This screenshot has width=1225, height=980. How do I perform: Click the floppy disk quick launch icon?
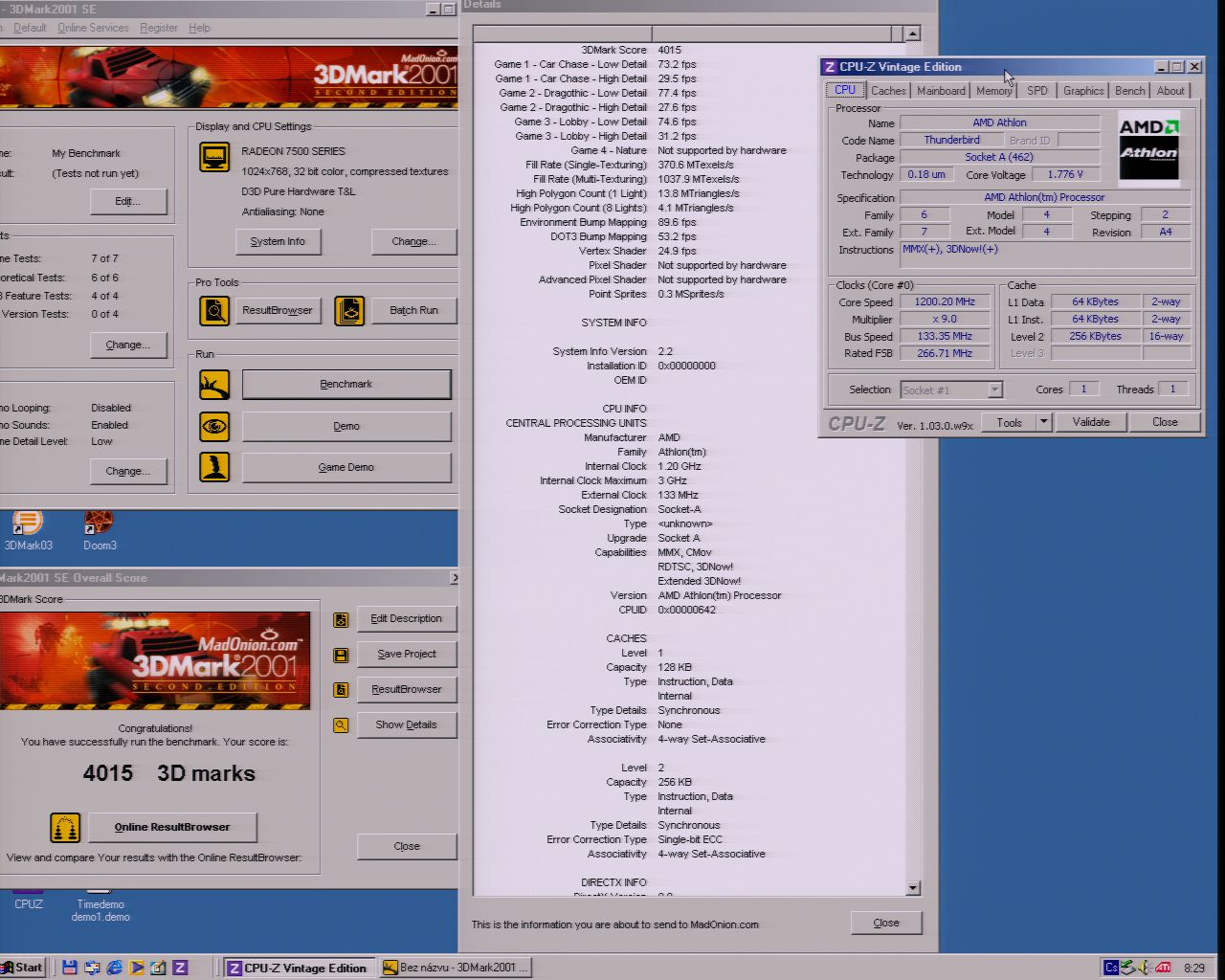pos(70,968)
